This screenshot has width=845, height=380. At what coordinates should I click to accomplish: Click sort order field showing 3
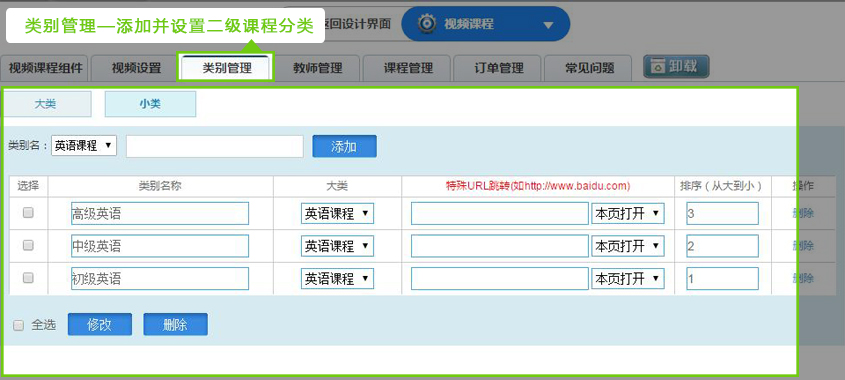coord(723,213)
